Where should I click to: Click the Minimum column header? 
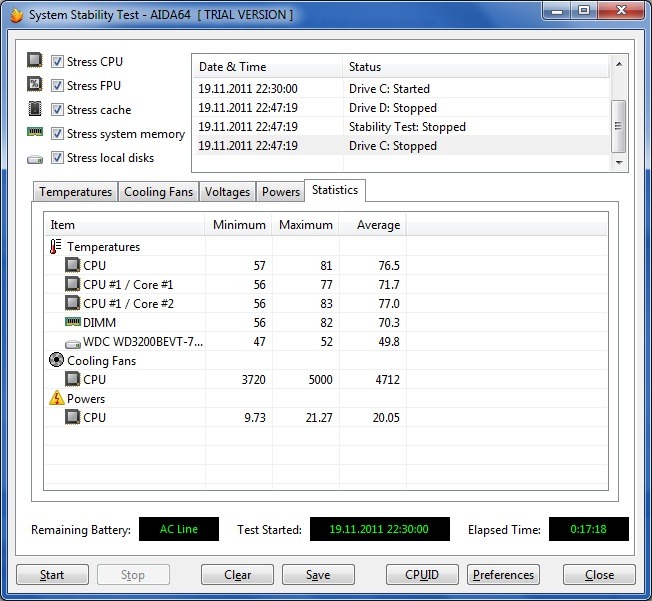[x=239, y=225]
